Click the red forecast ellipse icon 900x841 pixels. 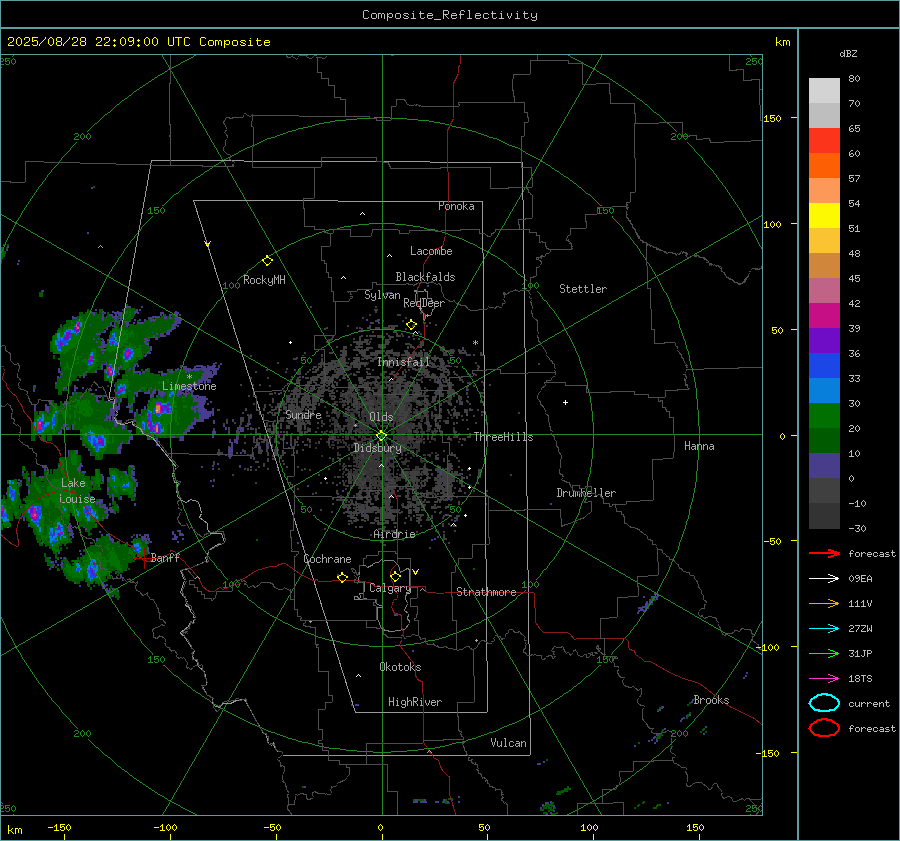click(824, 728)
